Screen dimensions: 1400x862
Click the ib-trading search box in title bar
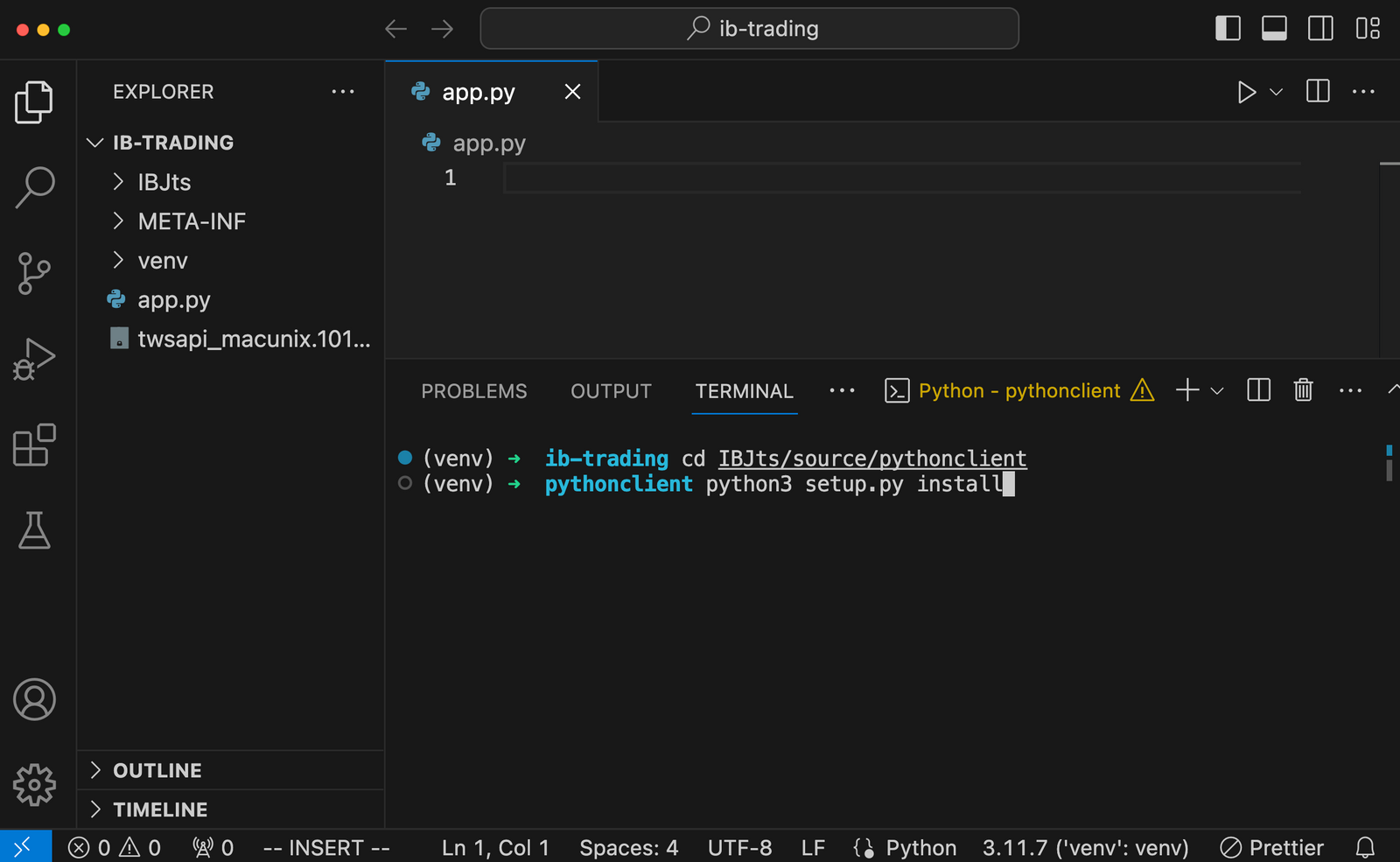(749, 28)
